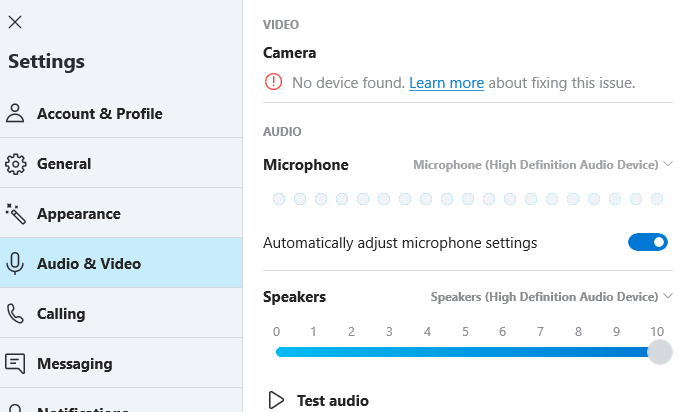Click the Messaging chat bubble icon
This screenshot has width=679, height=412.
[x=15, y=363]
